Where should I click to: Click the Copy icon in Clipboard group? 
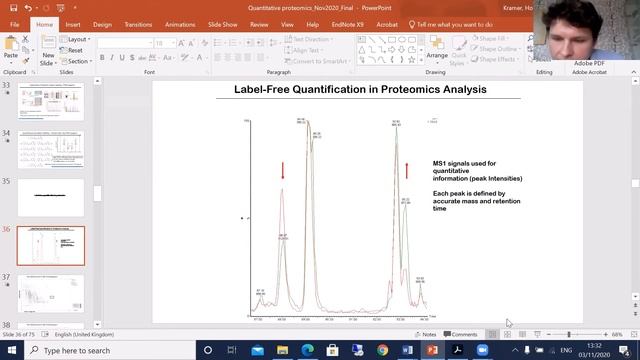(x=25, y=50)
